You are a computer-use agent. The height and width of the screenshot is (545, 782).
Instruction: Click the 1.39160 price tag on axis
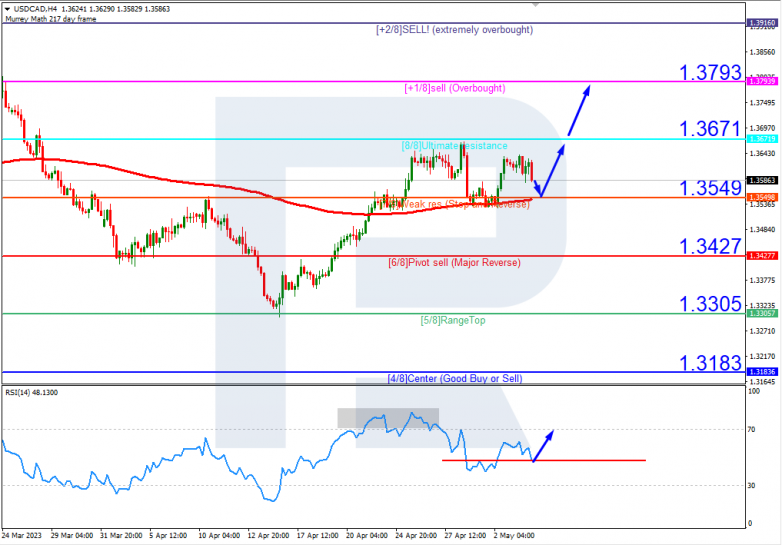point(762,23)
